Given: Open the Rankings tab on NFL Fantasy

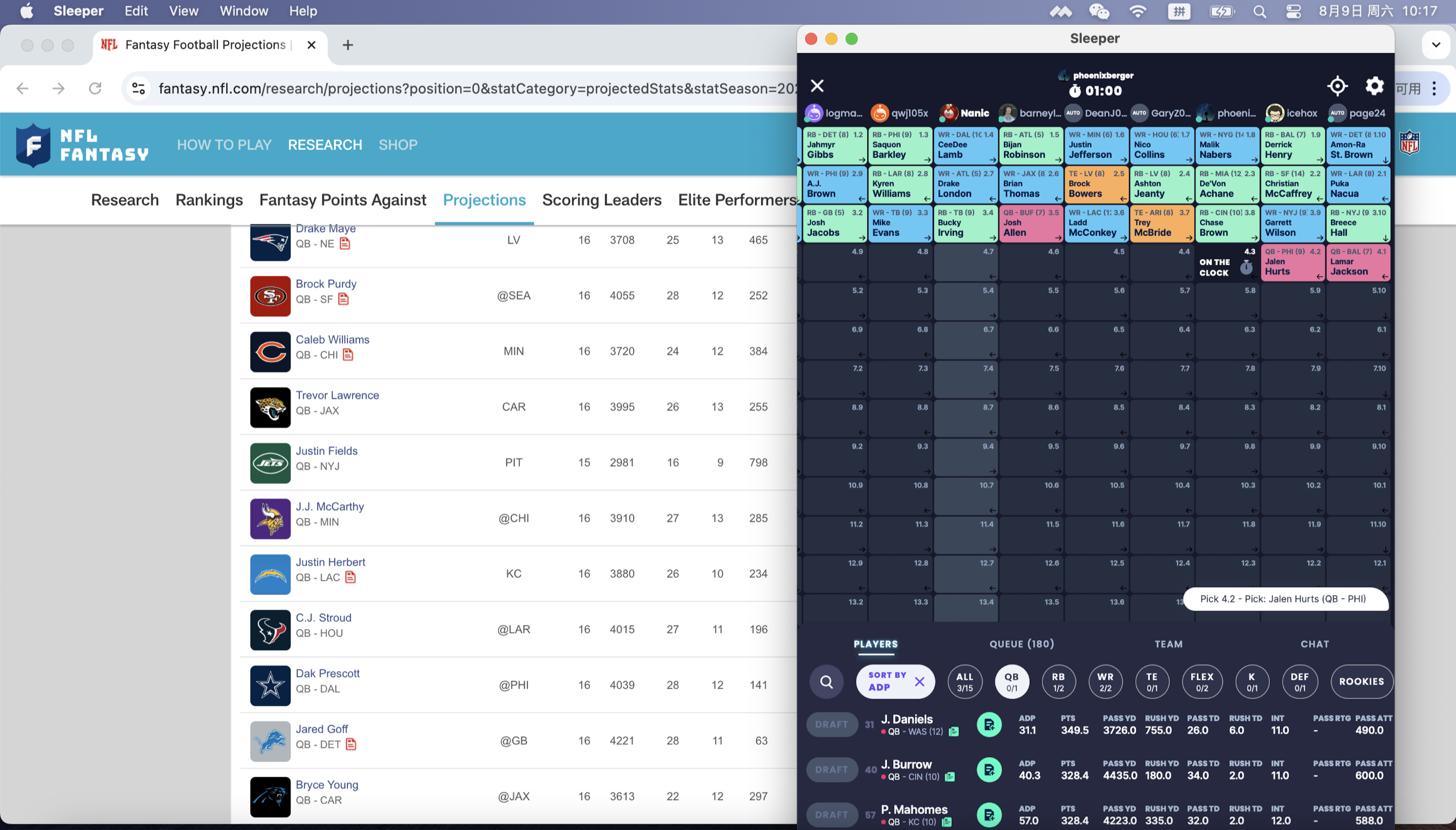Looking at the screenshot, I should [x=209, y=200].
